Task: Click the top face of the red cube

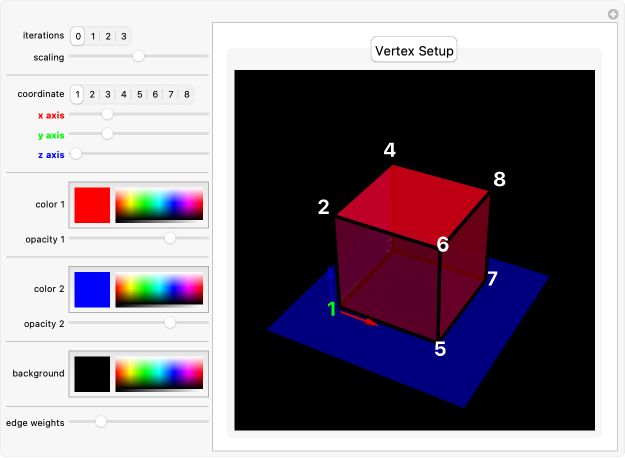Action: (413, 205)
